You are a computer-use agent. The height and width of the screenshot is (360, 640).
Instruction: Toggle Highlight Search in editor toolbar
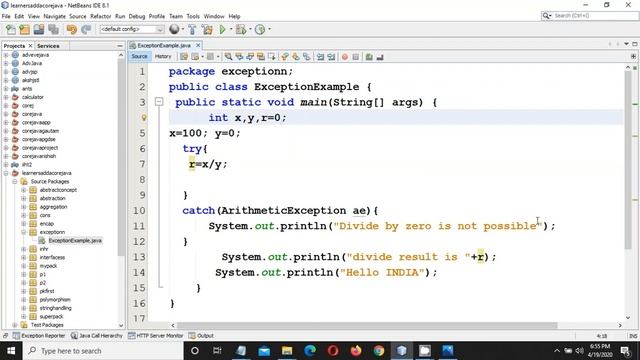260,57
